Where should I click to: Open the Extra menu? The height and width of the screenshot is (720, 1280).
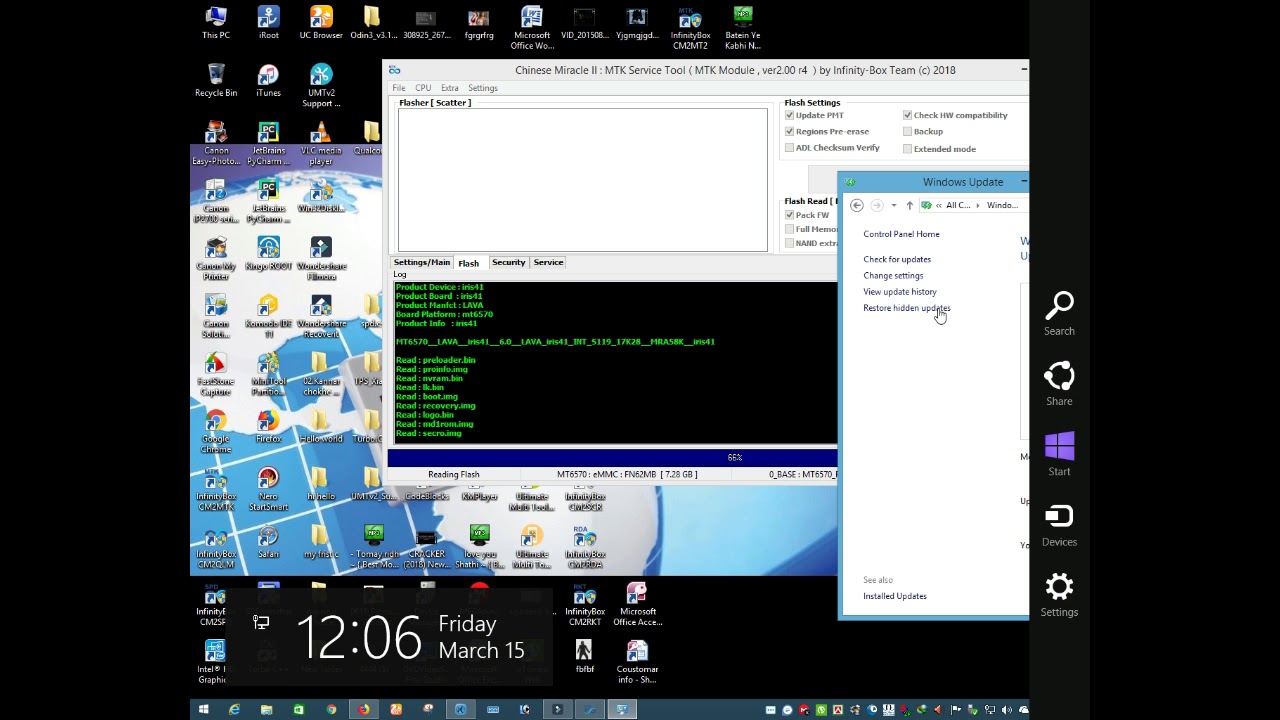(x=450, y=88)
